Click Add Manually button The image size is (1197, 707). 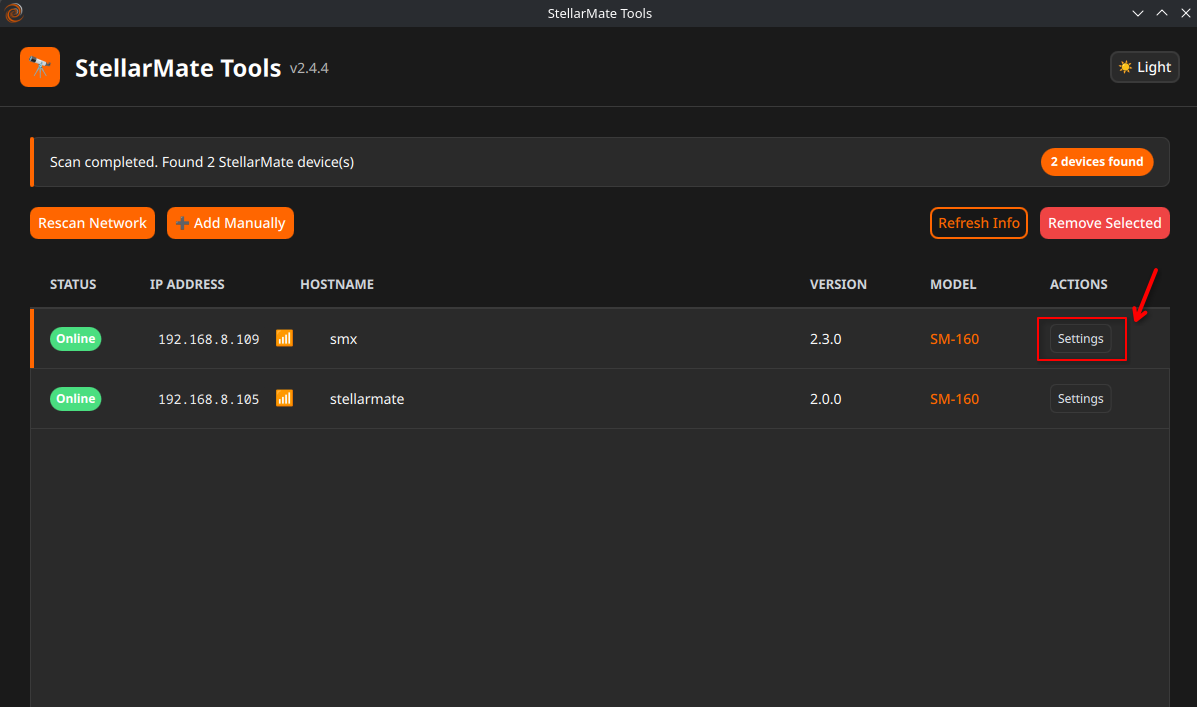coord(231,223)
